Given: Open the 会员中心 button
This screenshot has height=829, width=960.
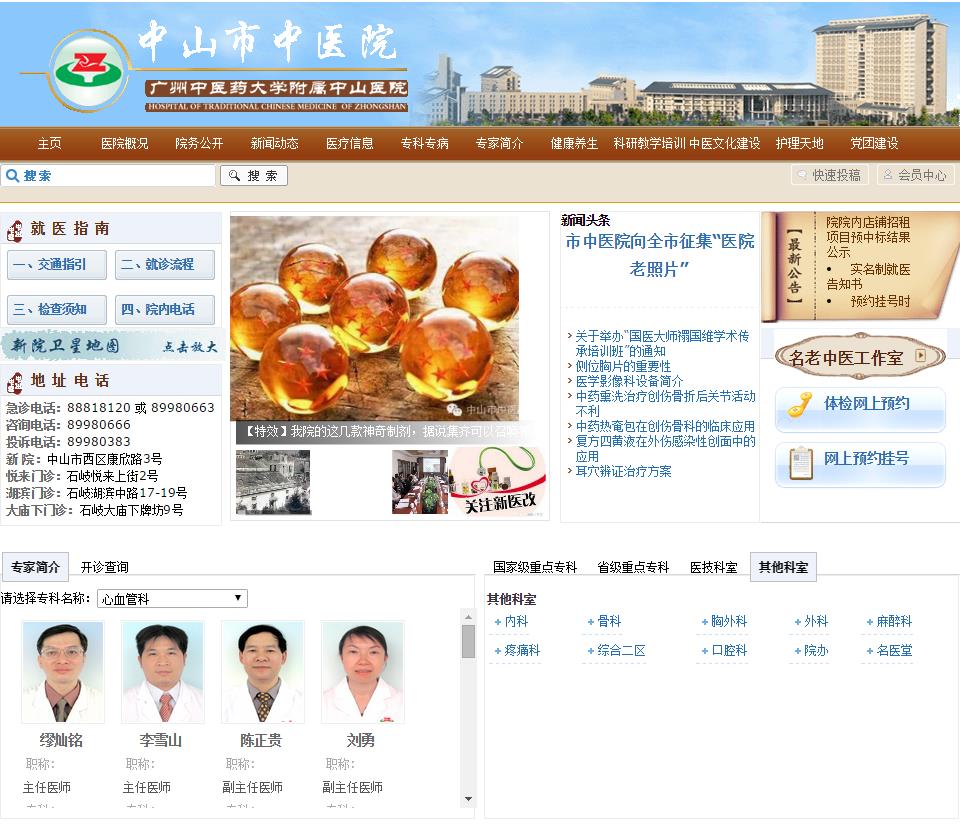Looking at the screenshot, I should pyautogui.click(x=916, y=175).
